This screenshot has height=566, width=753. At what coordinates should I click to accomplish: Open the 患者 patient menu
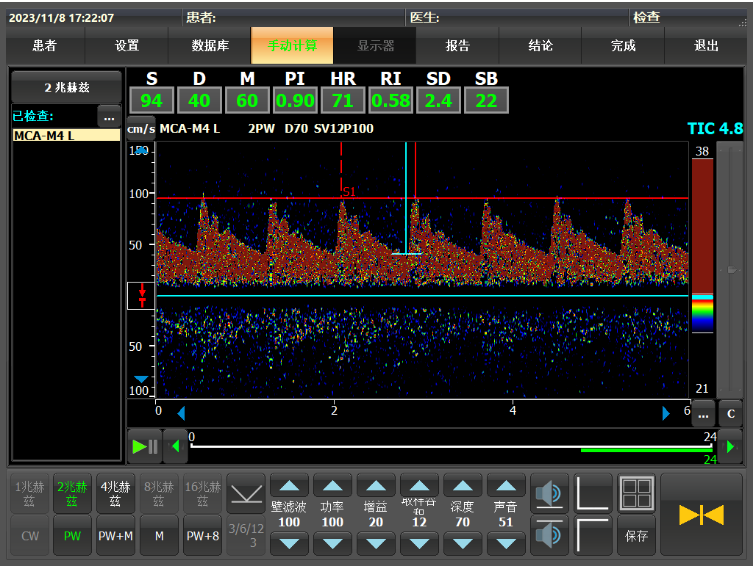45,46
